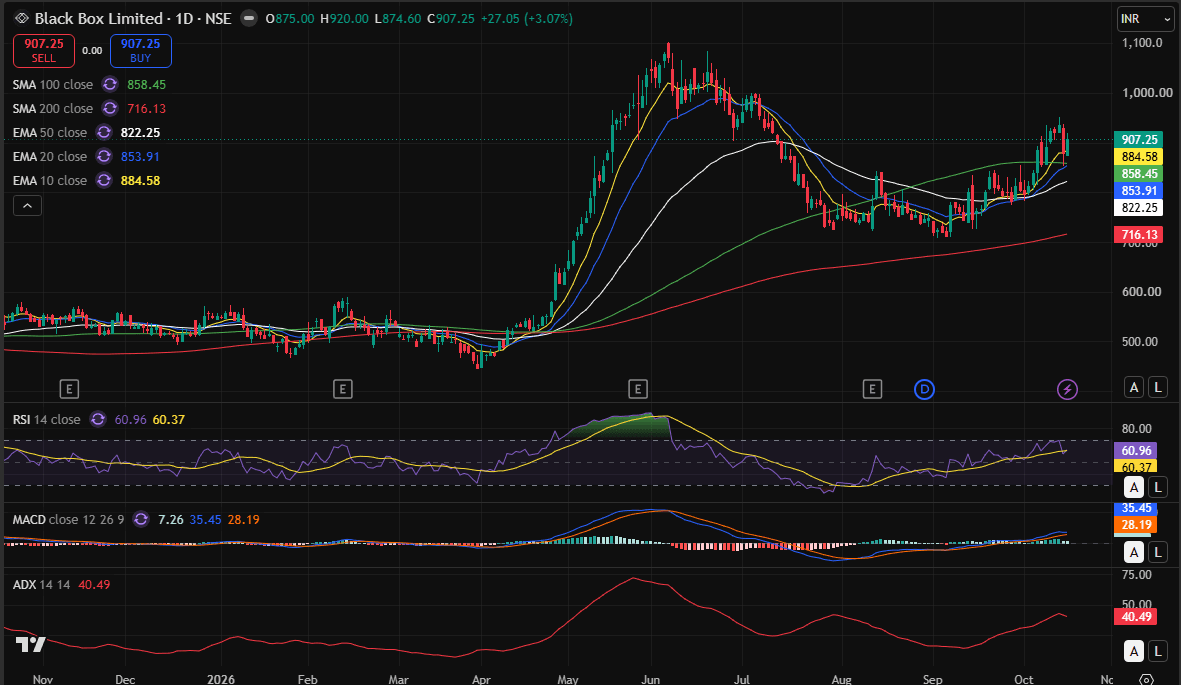
Task: Select the EMA 10 close legend label
Action: pyautogui.click(x=50, y=181)
